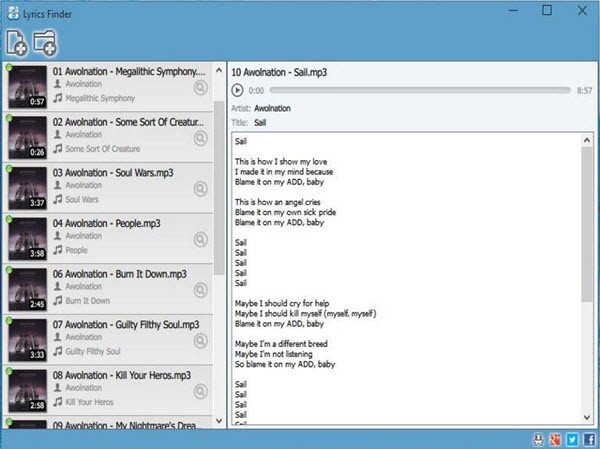Screen dimensions: 600x449
Task: Open the Google Plus icon in status bar
Action: 555,439
